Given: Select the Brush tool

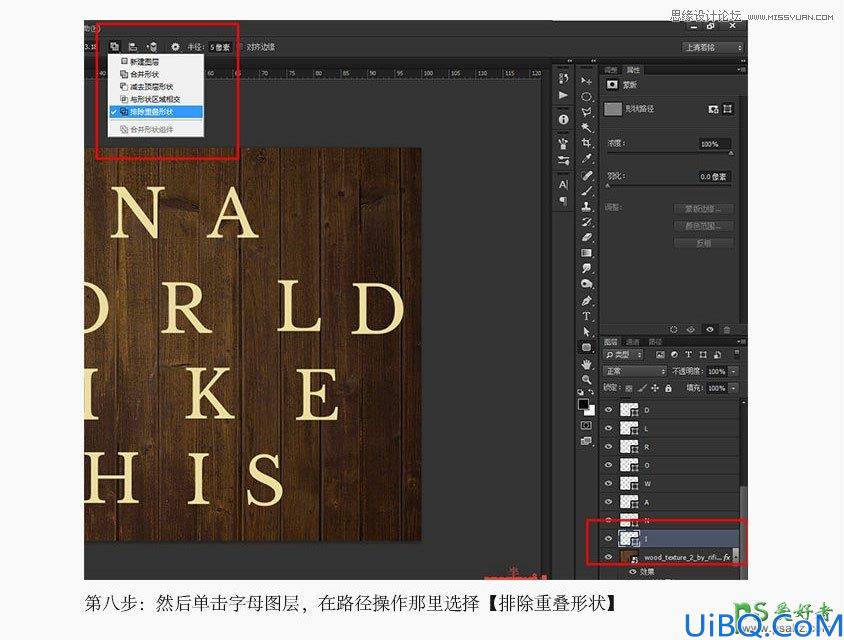Looking at the screenshot, I should (x=586, y=191).
